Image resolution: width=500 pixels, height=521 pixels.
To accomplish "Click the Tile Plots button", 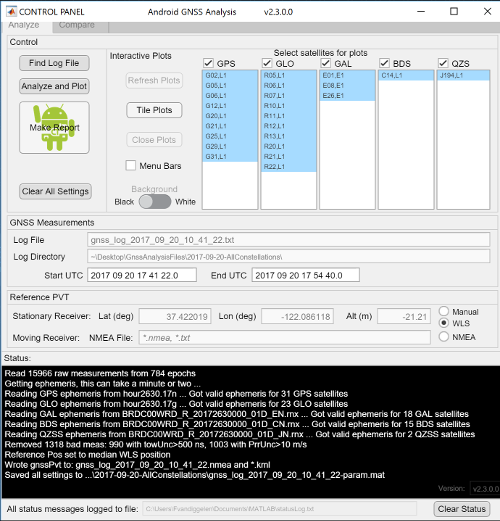I will (x=154, y=110).
